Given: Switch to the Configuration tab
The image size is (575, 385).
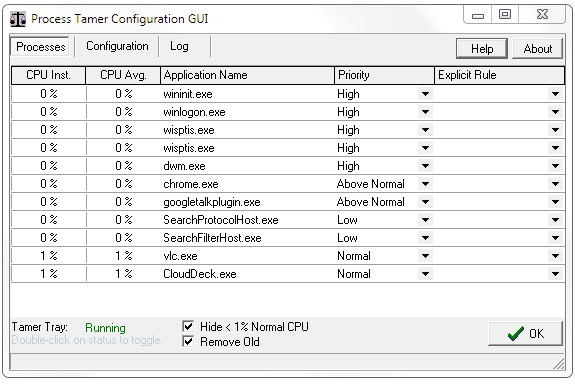Looking at the screenshot, I should point(117,46).
